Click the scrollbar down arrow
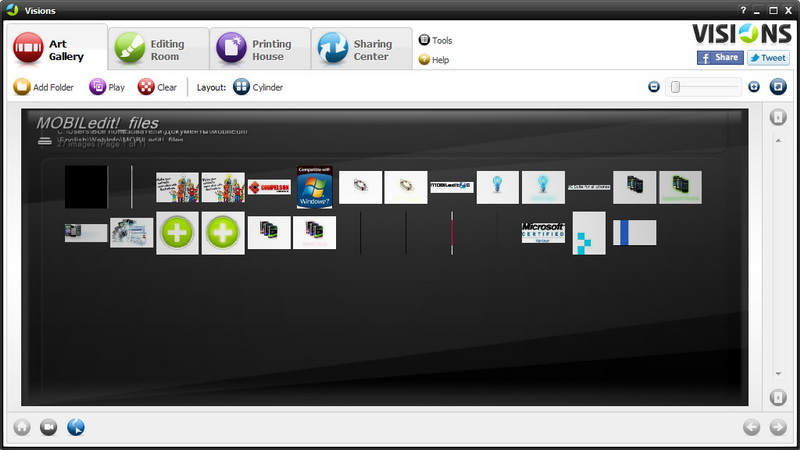The width and height of the screenshot is (800, 450). point(778,374)
